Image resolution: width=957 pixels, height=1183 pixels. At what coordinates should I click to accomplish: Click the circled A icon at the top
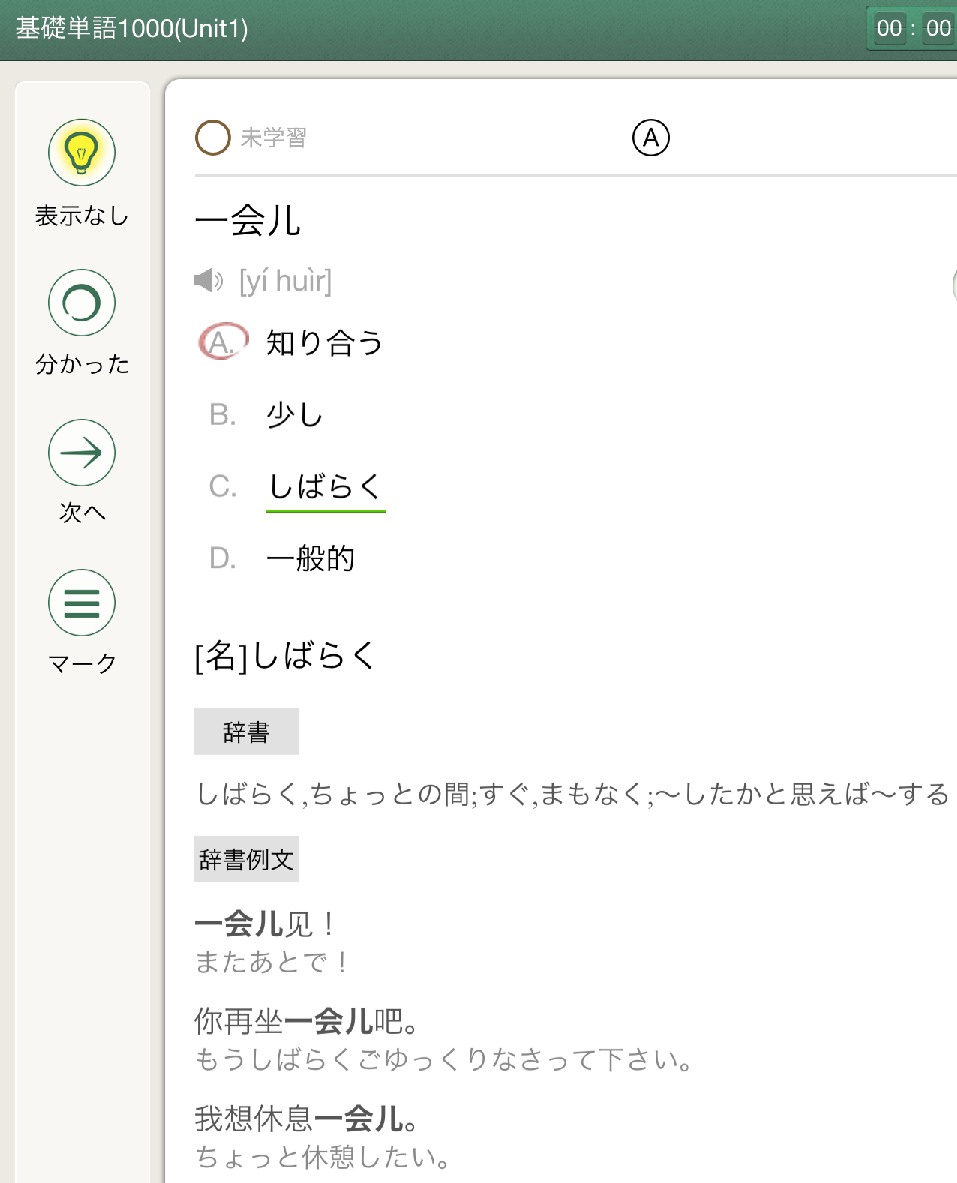651,138
